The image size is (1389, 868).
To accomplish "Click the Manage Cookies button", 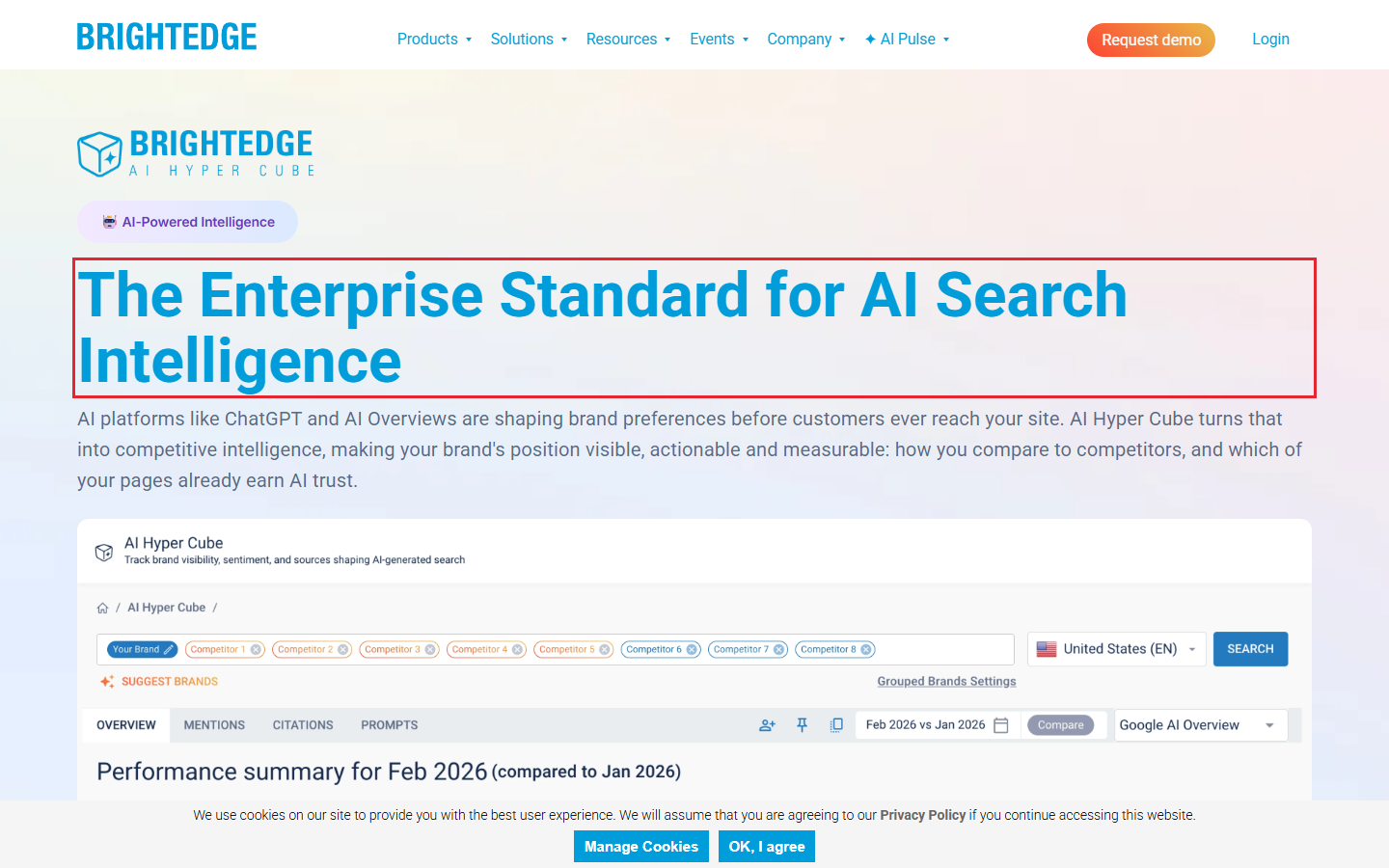I will coord(641,847).
